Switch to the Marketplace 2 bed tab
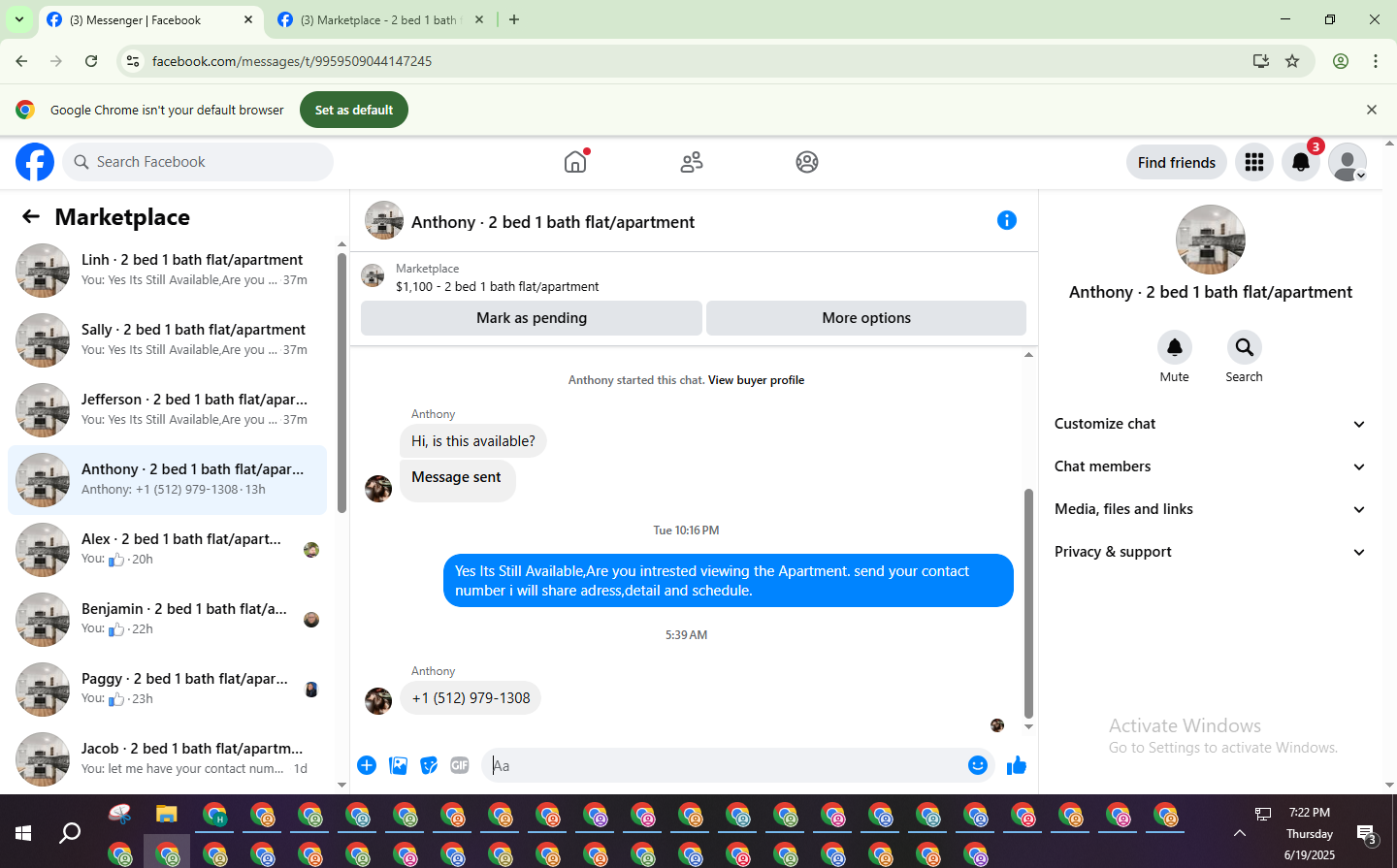 pos(380,20)
